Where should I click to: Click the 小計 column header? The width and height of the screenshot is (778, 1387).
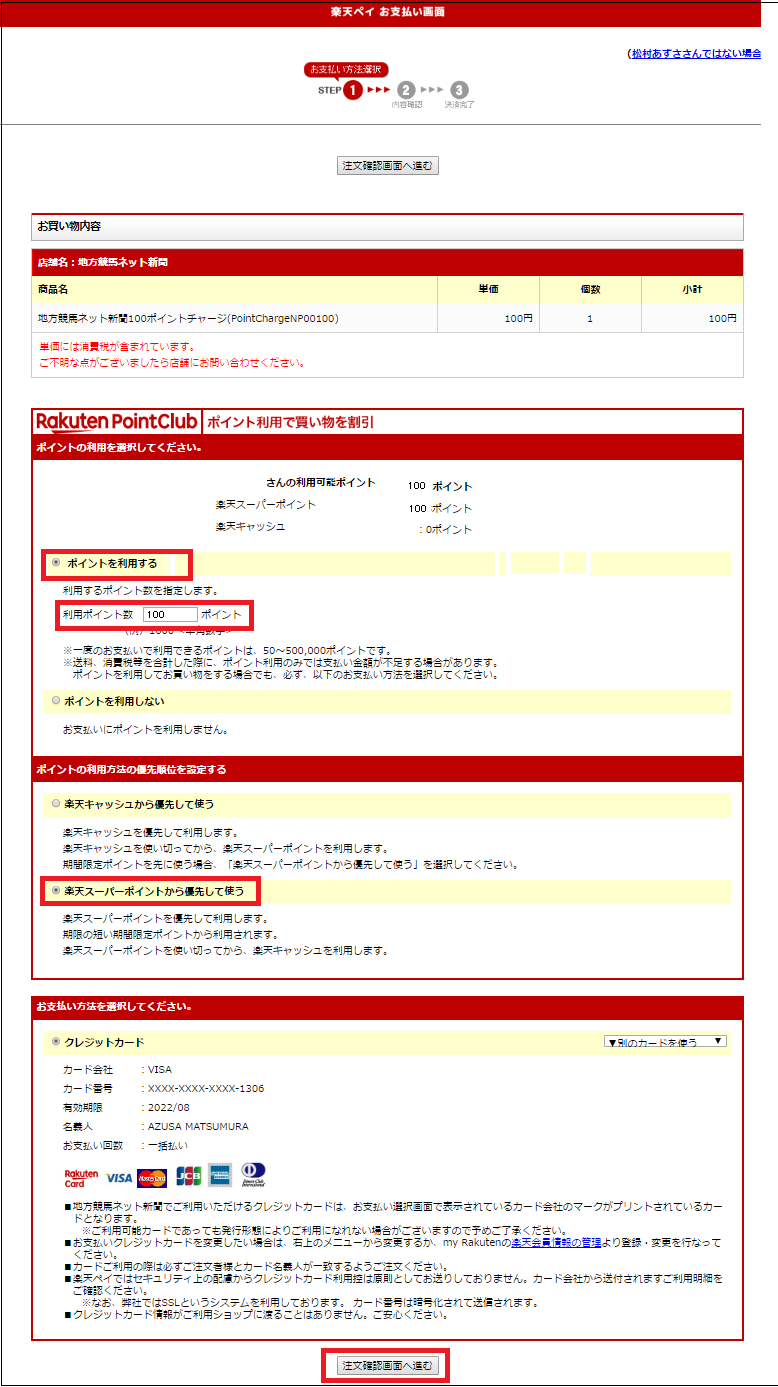pyautogui.click(x=692, y=290)
